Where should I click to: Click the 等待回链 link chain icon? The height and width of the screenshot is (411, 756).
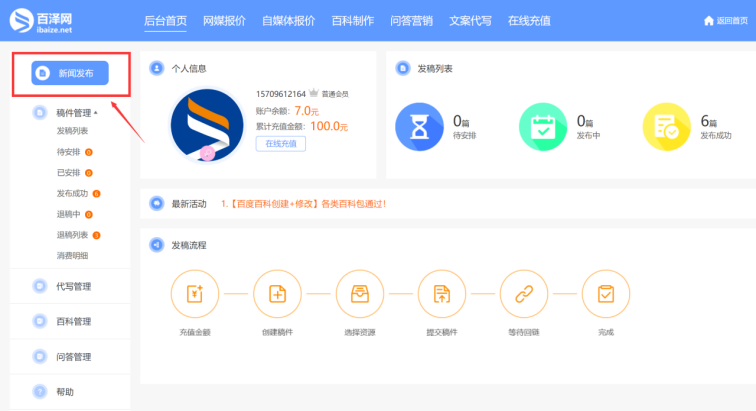[523, 294]
